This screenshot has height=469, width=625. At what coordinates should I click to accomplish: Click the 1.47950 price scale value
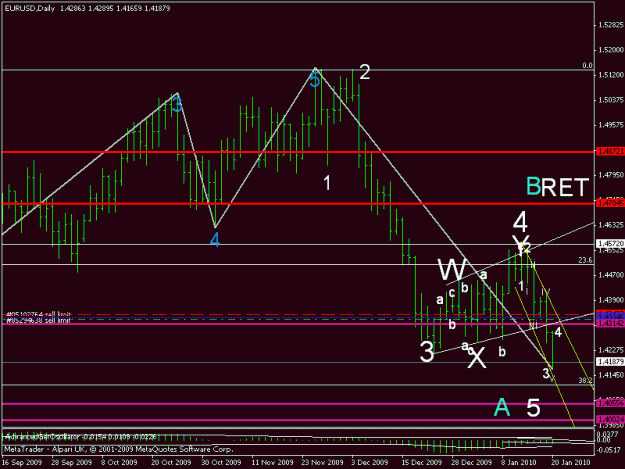coord(611,175)
